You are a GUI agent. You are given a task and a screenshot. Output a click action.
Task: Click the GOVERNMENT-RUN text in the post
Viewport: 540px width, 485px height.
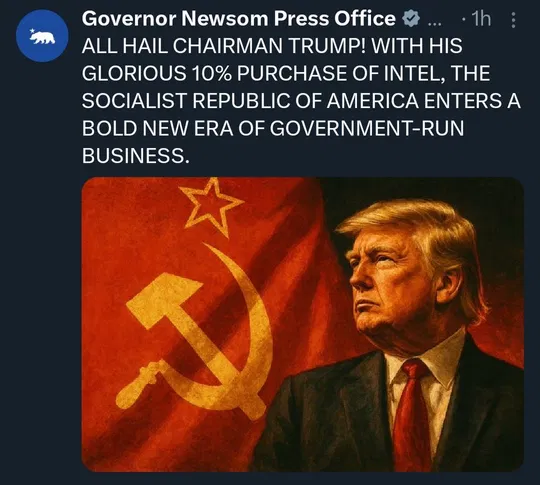pyautogui.click(x=367, y=128)
